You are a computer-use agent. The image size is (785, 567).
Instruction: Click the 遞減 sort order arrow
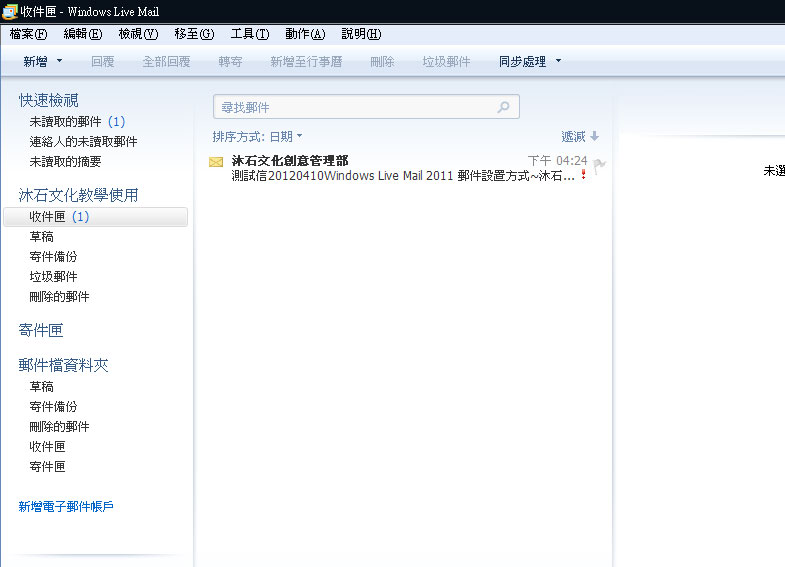(594, 136)
